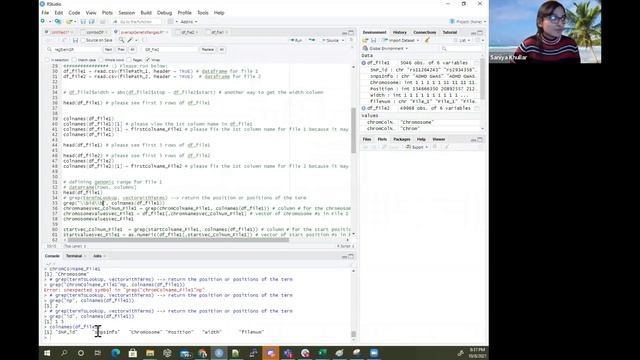Click Prev button in find bar
Viewport: 640px width, 360px height.
point(121,49)
